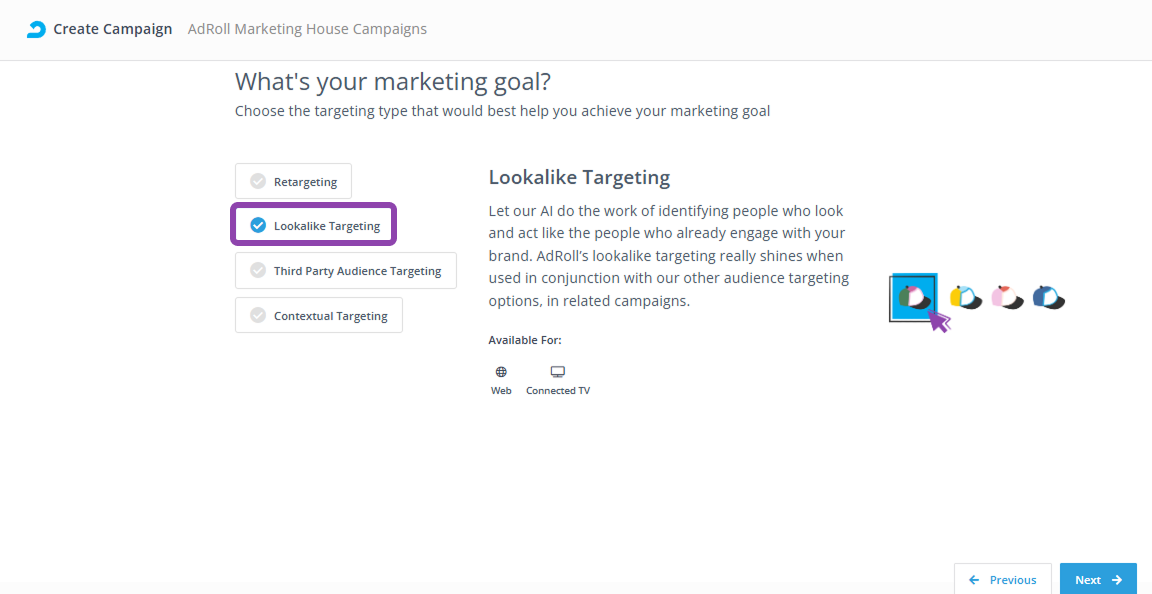1152x594 pixels.
Task: Click the pink cap illustration
Action: coord(1007,297)
